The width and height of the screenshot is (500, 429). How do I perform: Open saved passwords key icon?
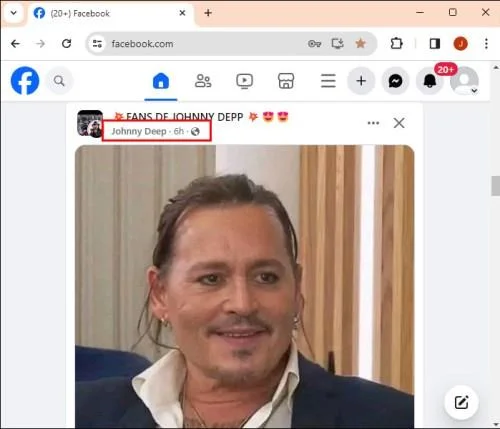[314, 44]
